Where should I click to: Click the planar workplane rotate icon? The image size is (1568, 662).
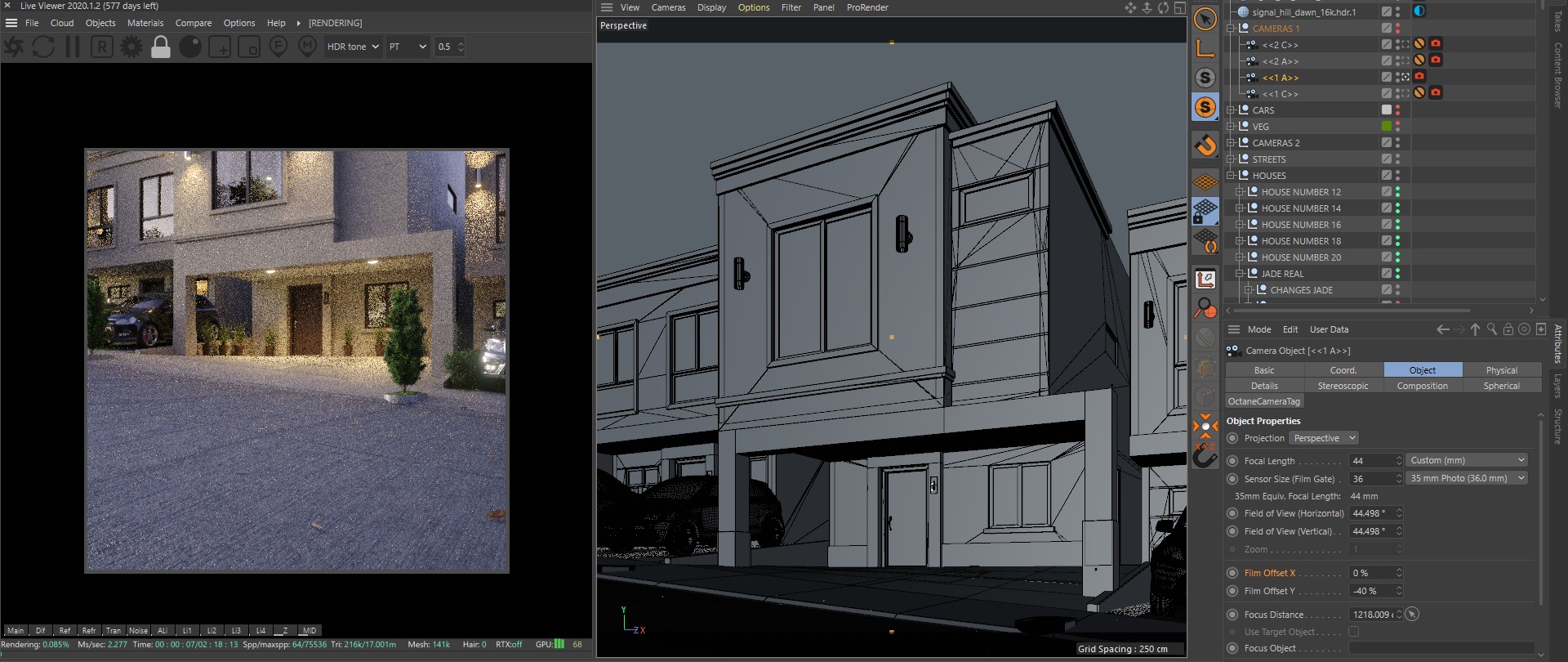[x=1205, y=241]
